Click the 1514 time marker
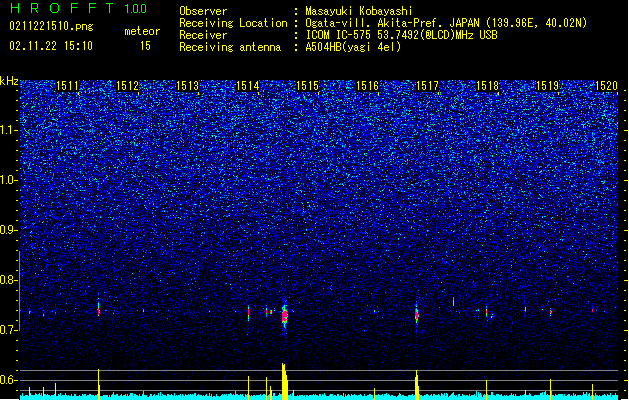Screen dimensions: 629x400 coord(248,86)
